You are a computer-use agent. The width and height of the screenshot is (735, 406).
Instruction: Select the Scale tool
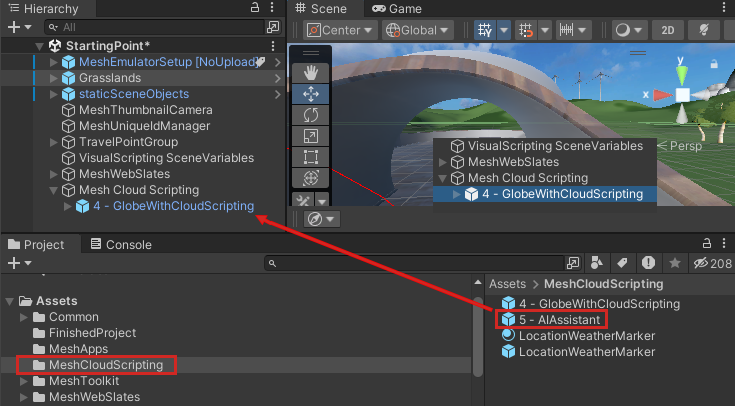[x=310, y=136]
